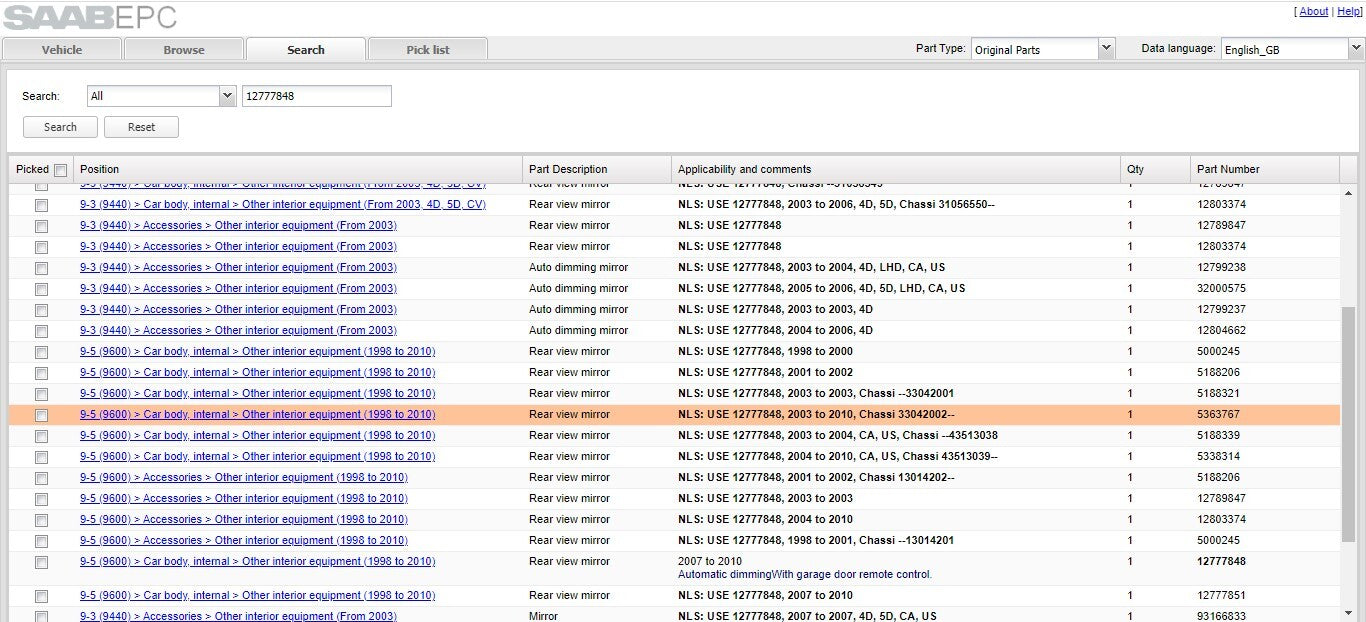This screenshot has width=1366, height=622.
Task: Open position link for part 12799238
Action: [238, 267]
